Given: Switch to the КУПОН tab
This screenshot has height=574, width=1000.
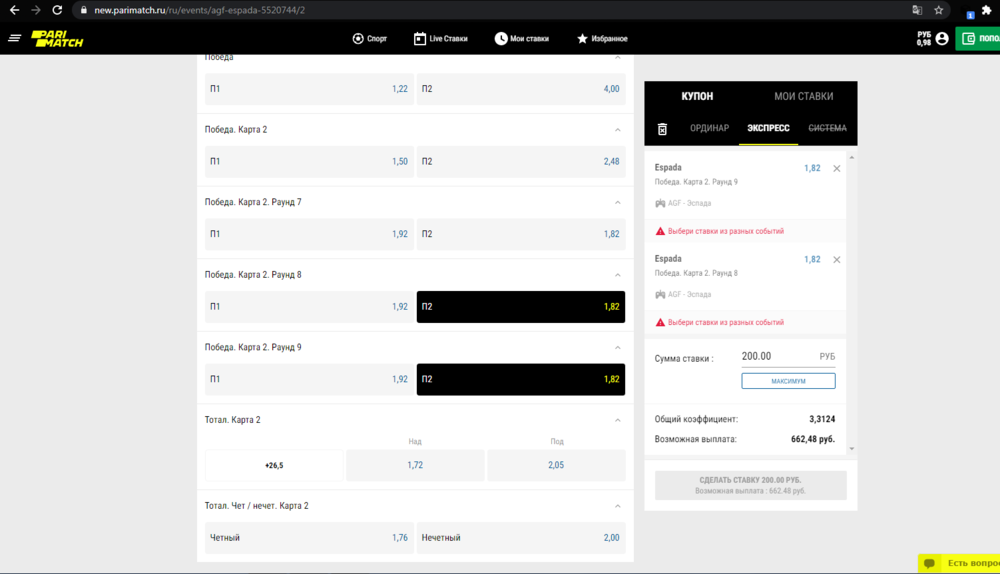Looking at the screenshot, I should 697,96.
